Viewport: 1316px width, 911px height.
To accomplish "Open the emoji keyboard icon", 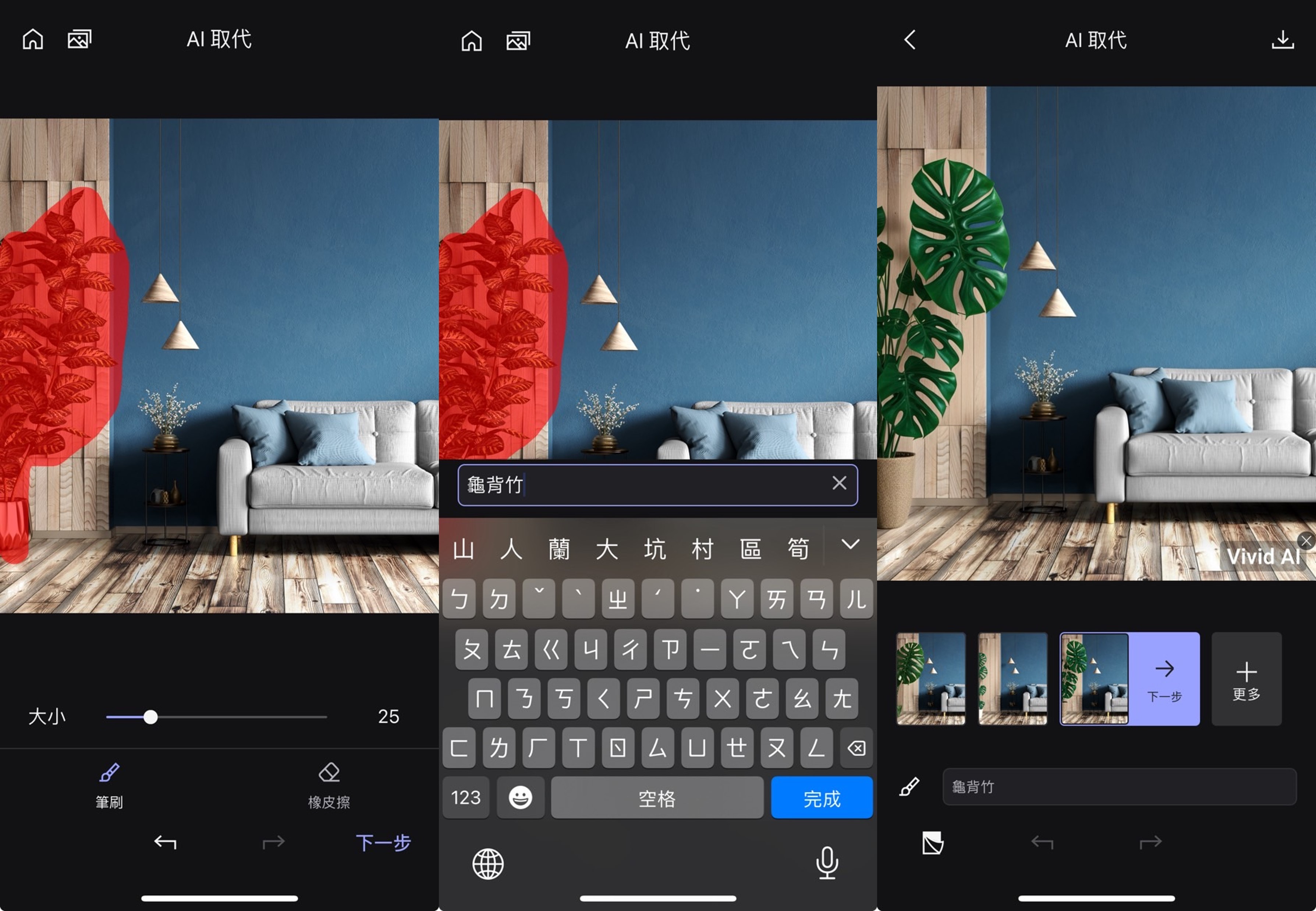I will point(521,797).
